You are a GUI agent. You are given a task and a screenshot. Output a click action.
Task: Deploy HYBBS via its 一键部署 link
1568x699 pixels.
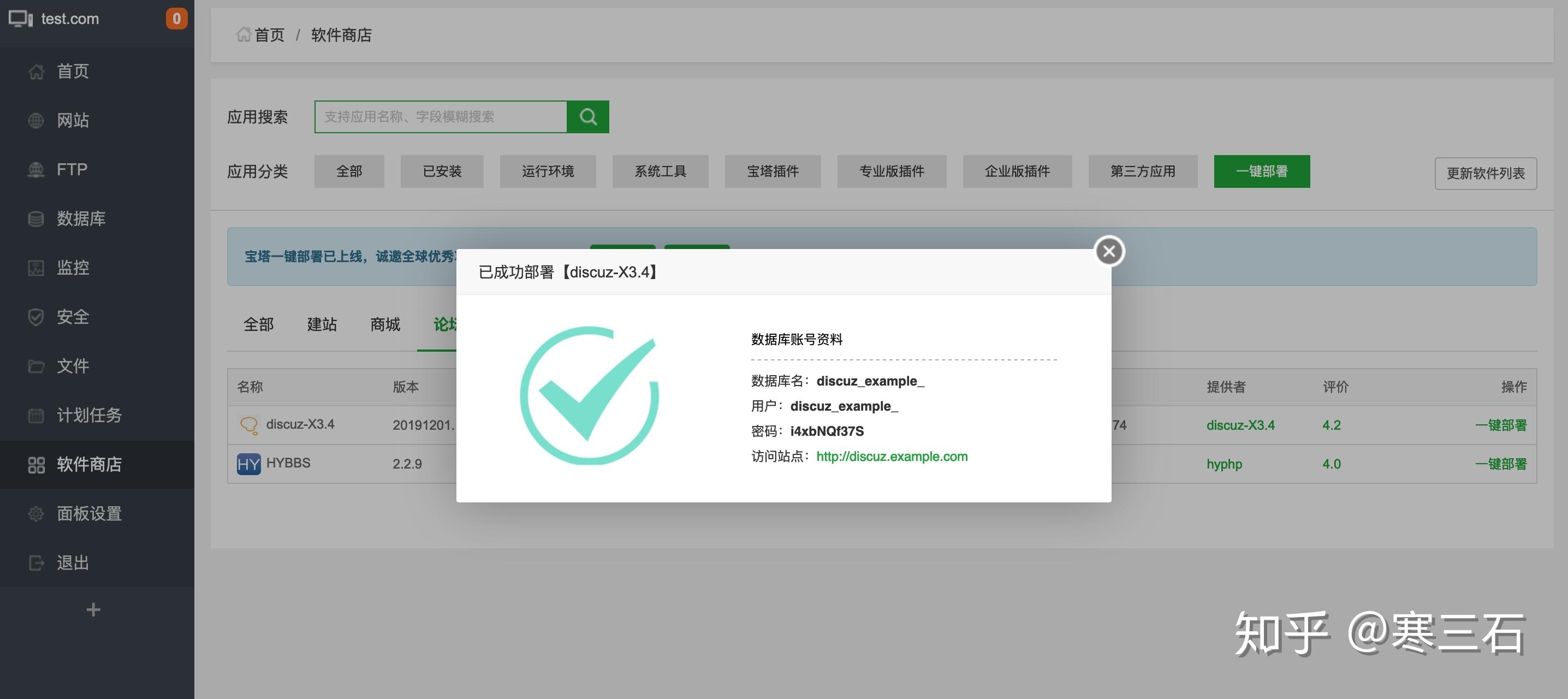pyautogui.click(x=1500, y=464)
